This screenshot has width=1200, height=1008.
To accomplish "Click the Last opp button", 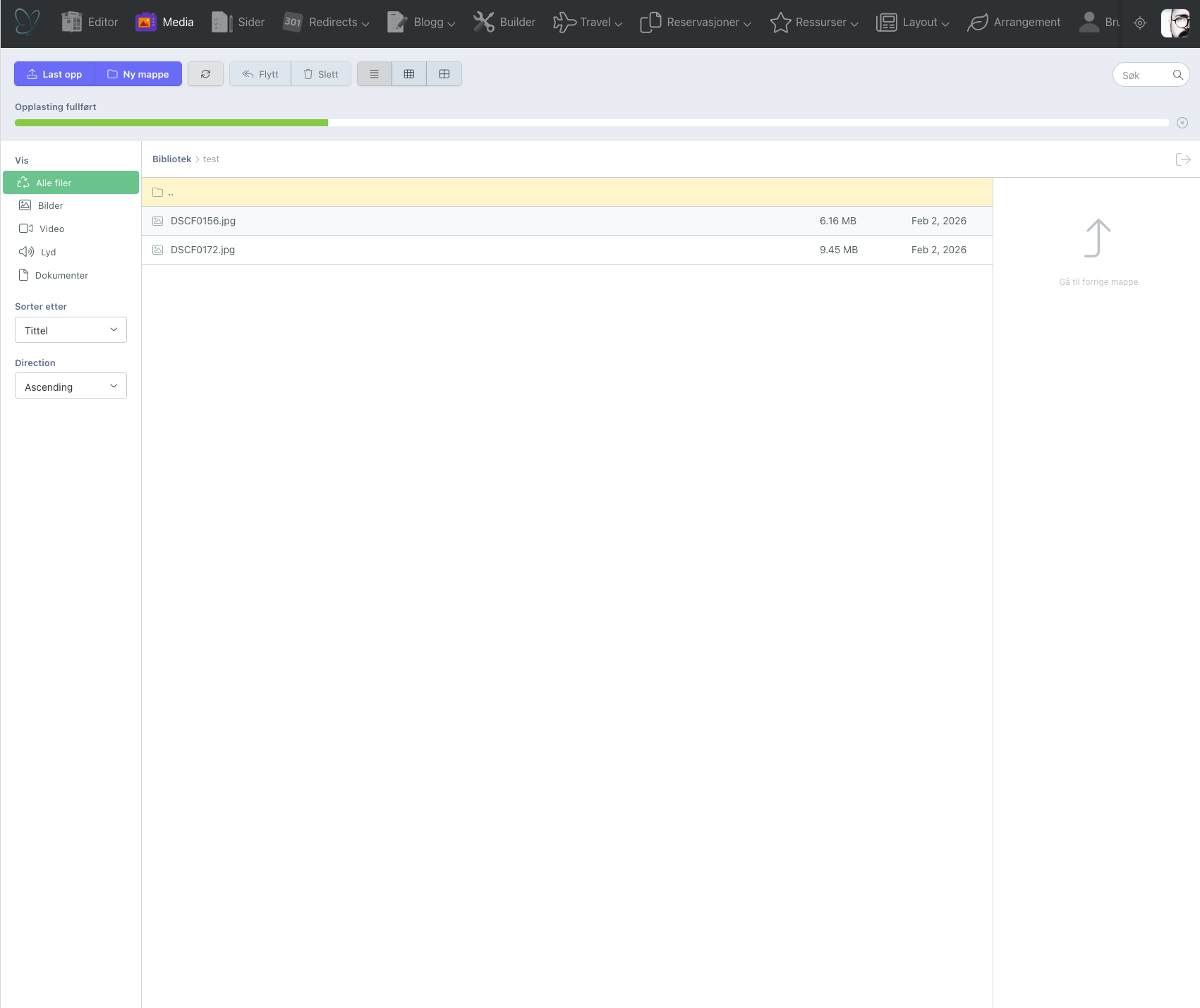I will click(54, 74).
